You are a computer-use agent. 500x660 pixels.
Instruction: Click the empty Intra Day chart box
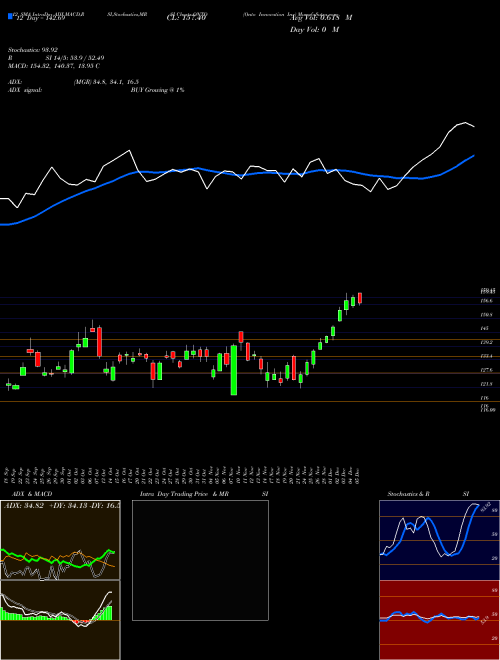200,560
